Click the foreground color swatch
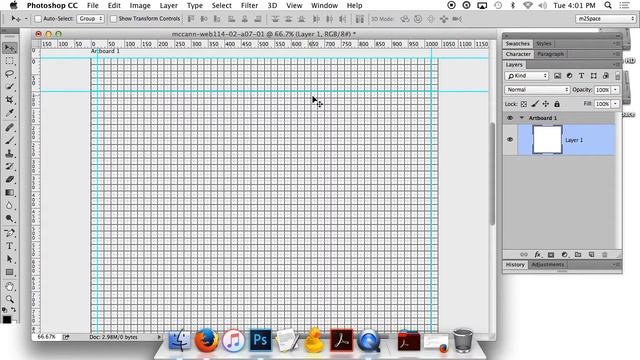640x360 pixels. [x=7, y=319]
